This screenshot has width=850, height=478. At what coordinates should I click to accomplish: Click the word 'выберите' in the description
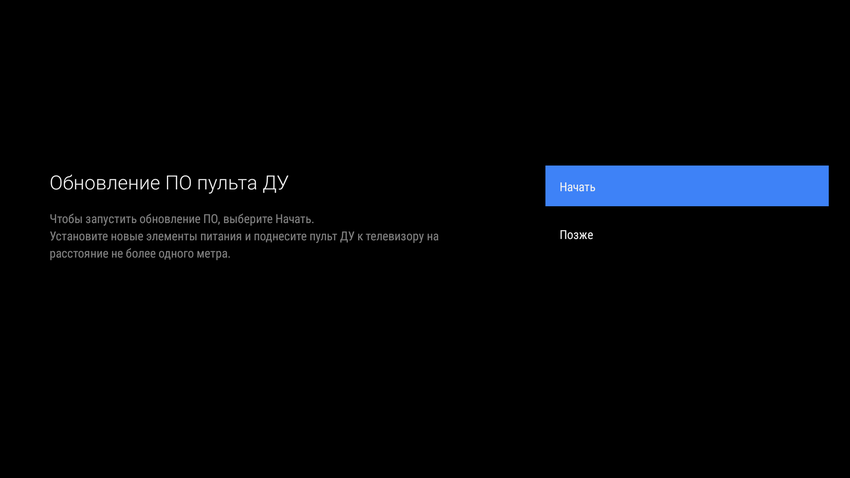coord(247,219)
